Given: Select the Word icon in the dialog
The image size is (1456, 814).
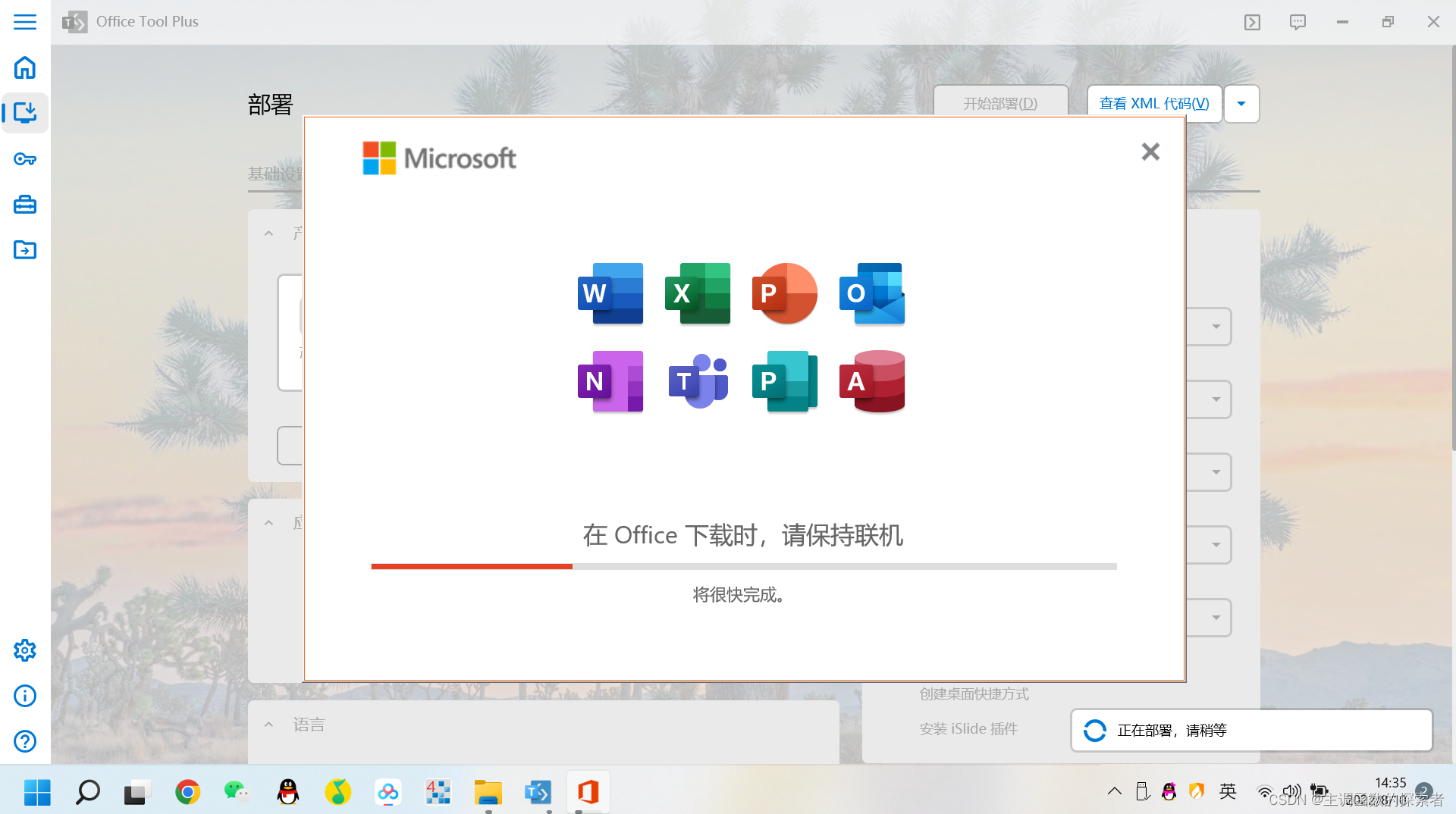Looking at the screenshot, I should click(x=610, y=294).
